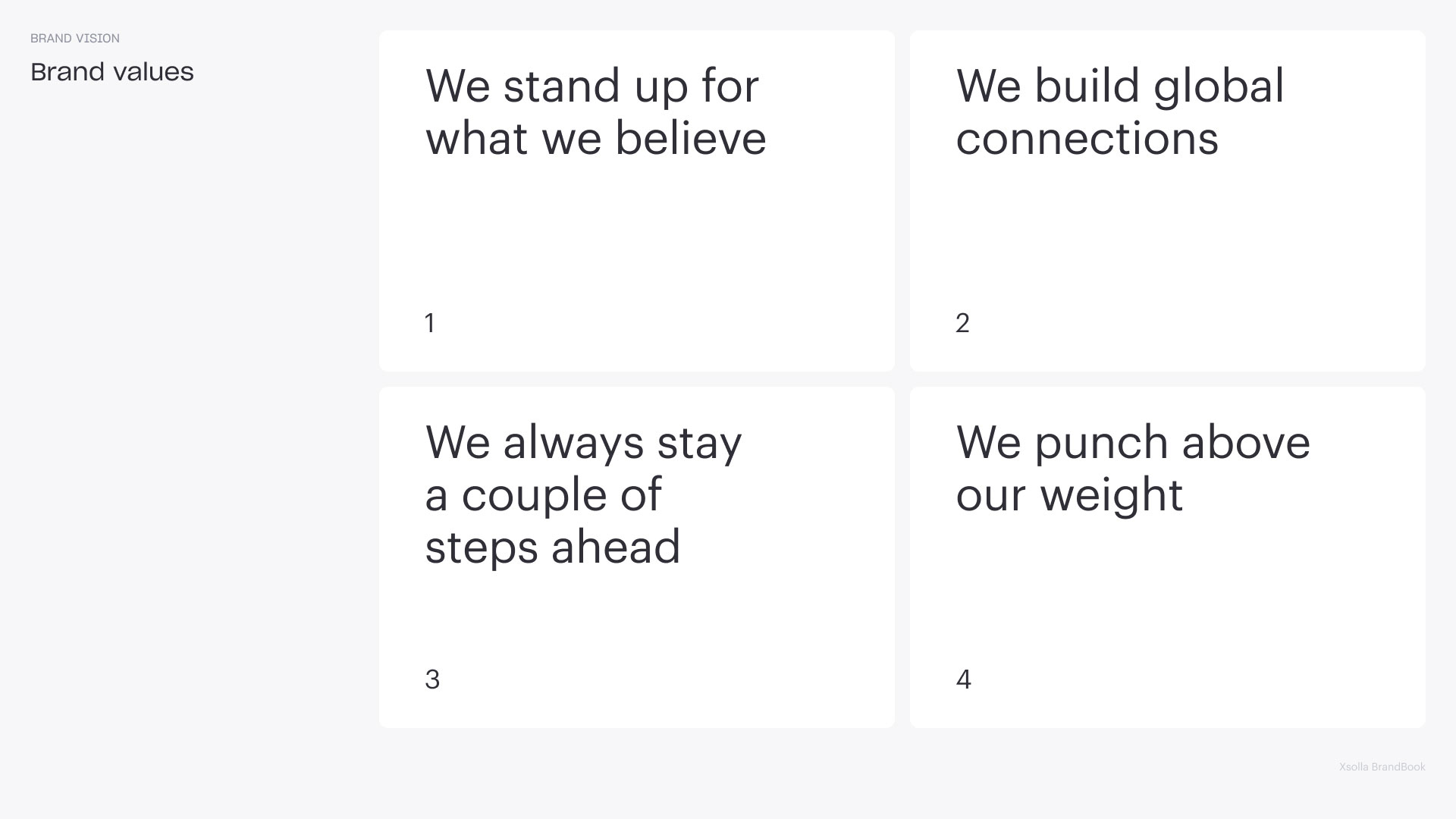Click the number 1 on first card
Image resolution: width=1456 pixels, height=819 pixels.
[430, 324]
